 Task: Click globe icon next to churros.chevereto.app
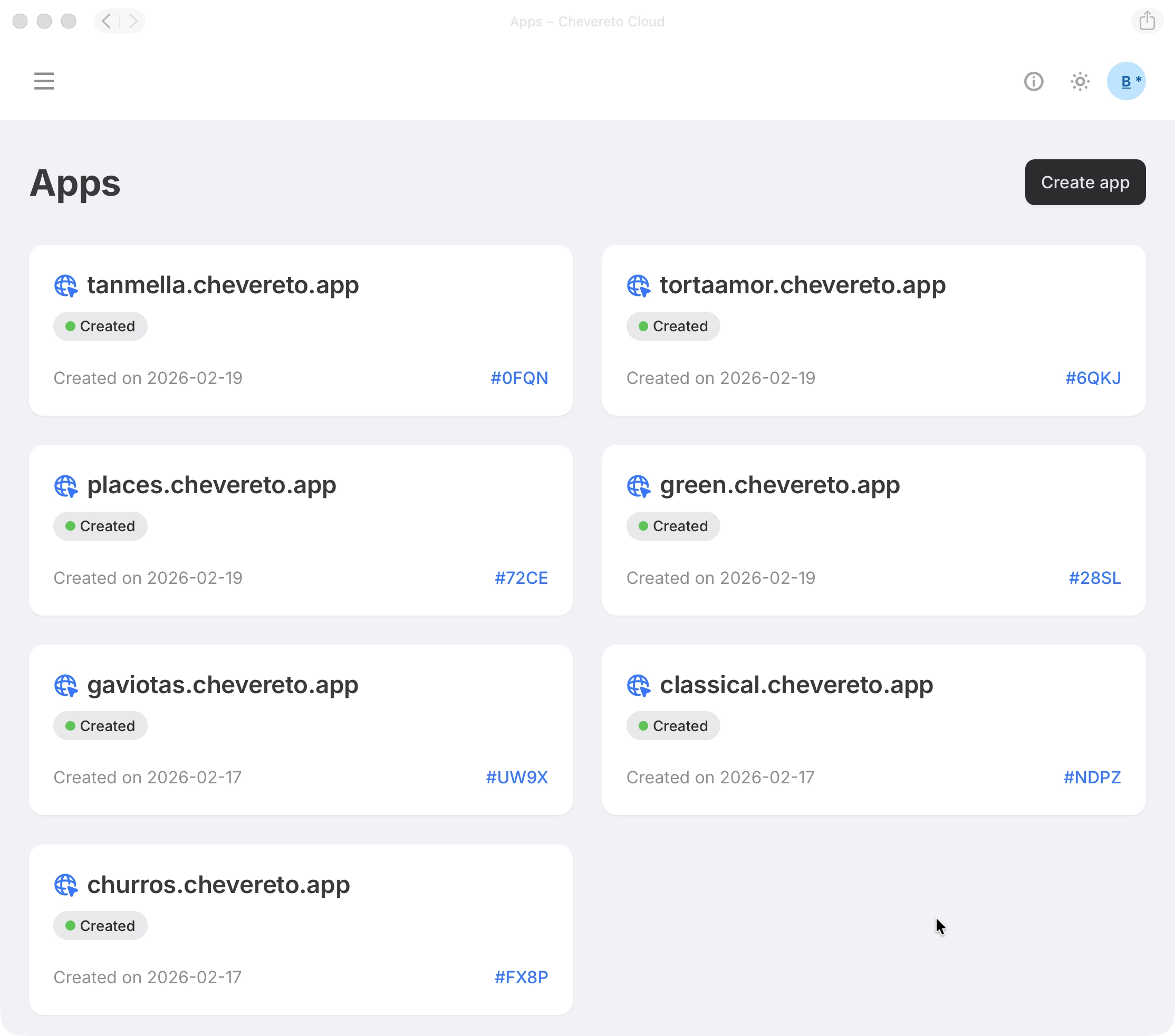coord(65,885)
